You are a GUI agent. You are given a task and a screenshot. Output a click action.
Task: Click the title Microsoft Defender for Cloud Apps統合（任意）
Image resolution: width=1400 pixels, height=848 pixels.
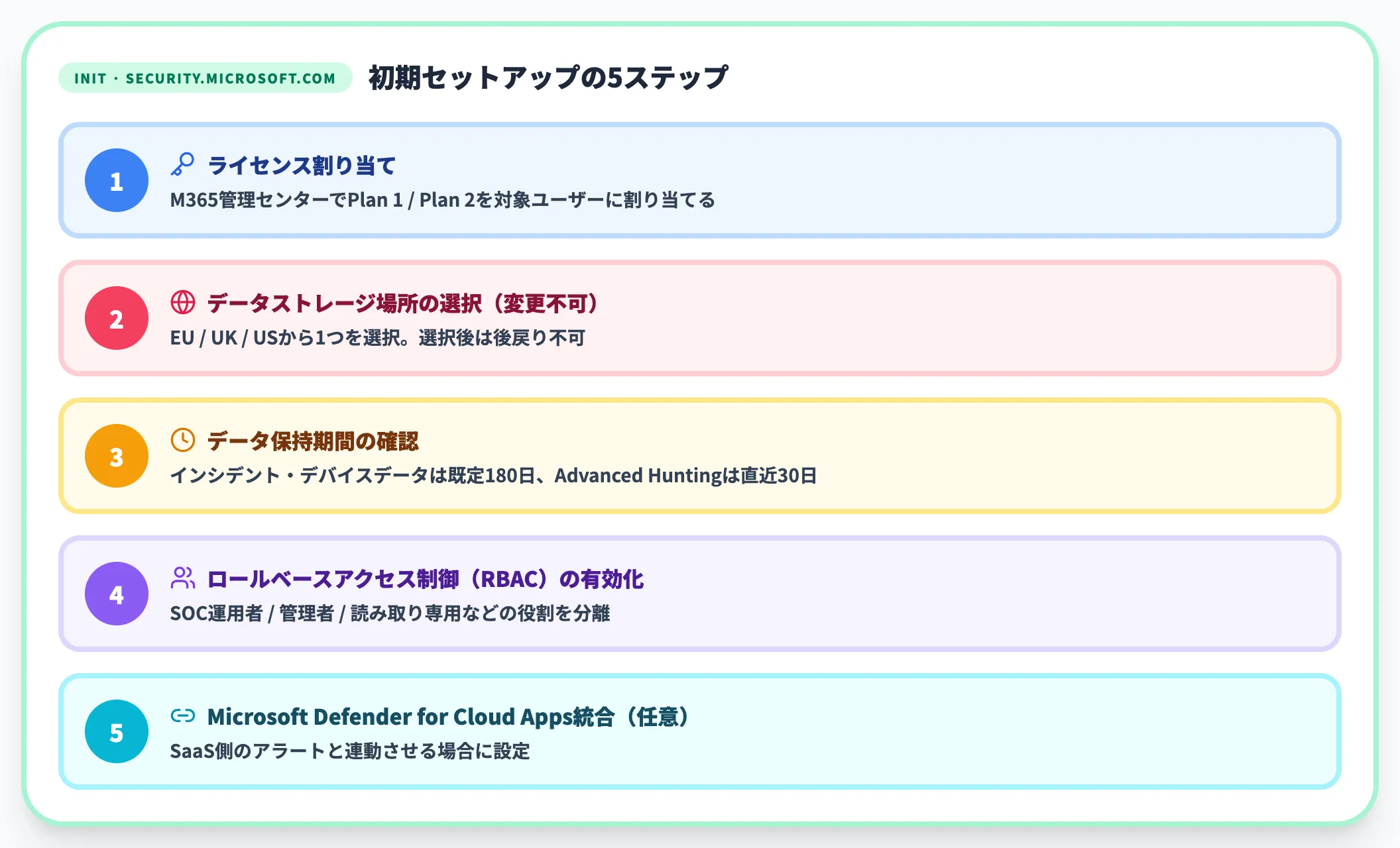point(449,716)
